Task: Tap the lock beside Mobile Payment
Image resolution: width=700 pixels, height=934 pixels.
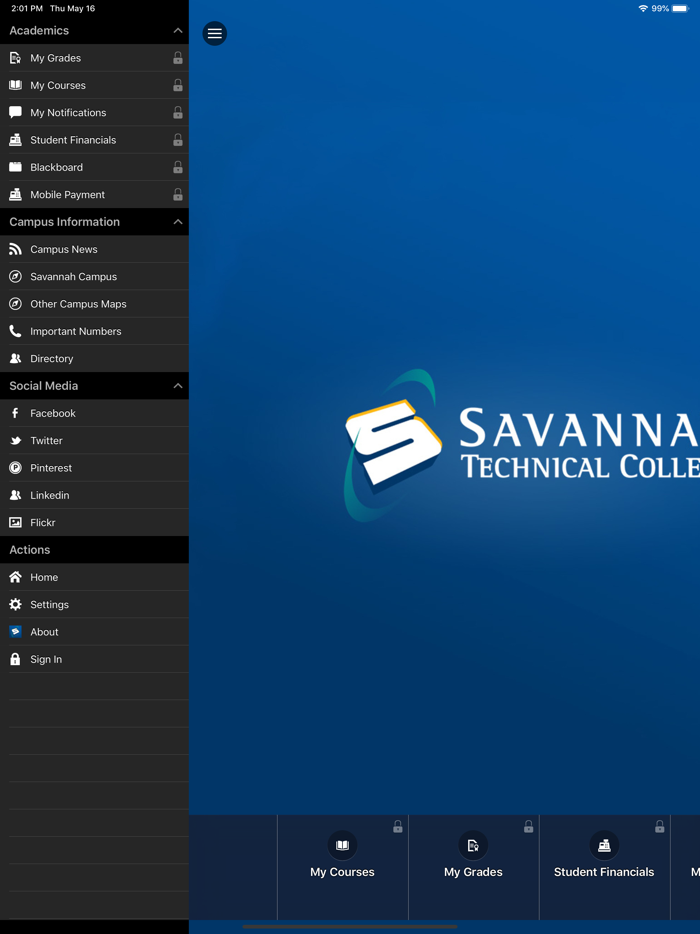Action: pos(178,194)
